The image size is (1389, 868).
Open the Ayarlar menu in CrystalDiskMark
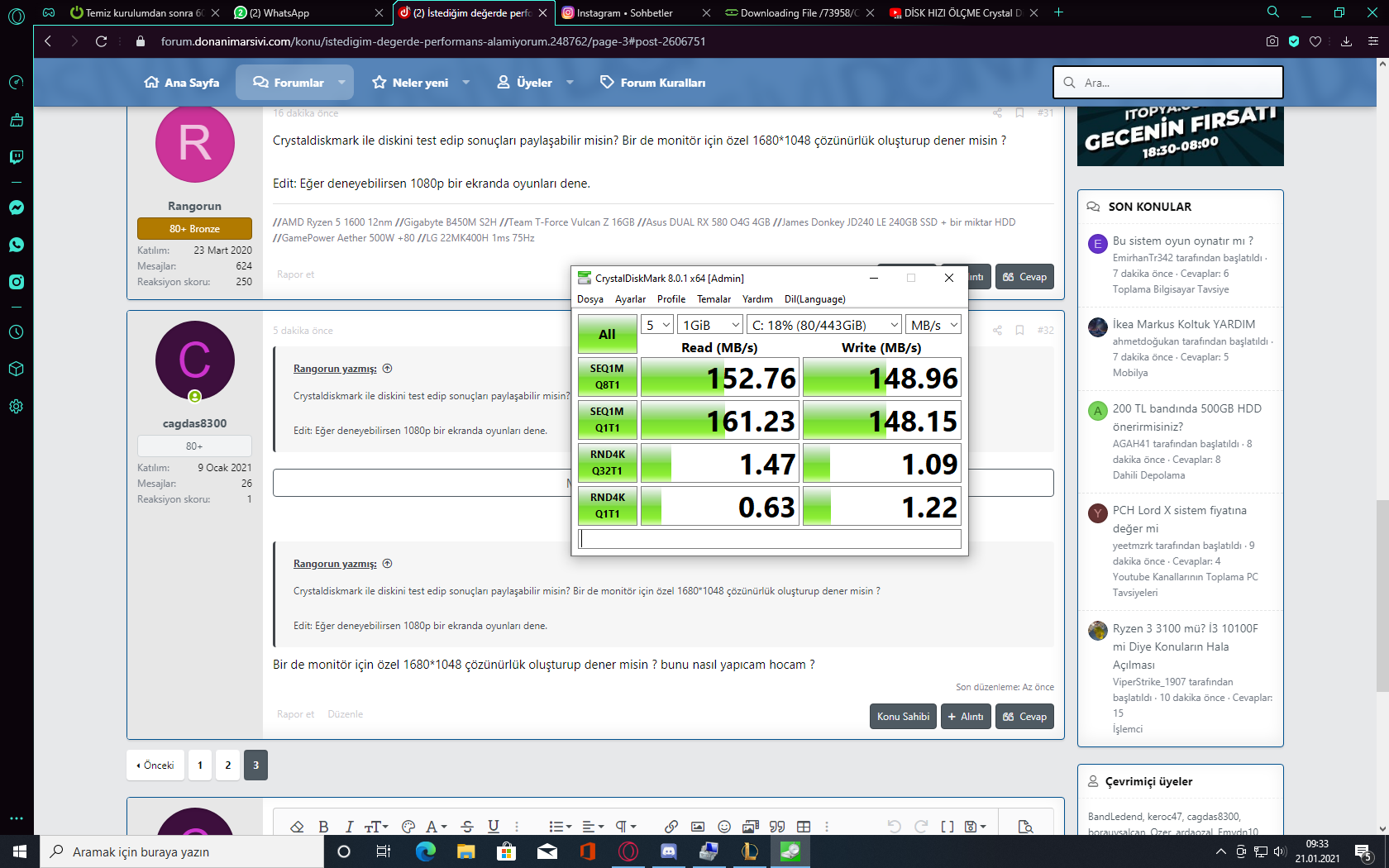[630, 299]
